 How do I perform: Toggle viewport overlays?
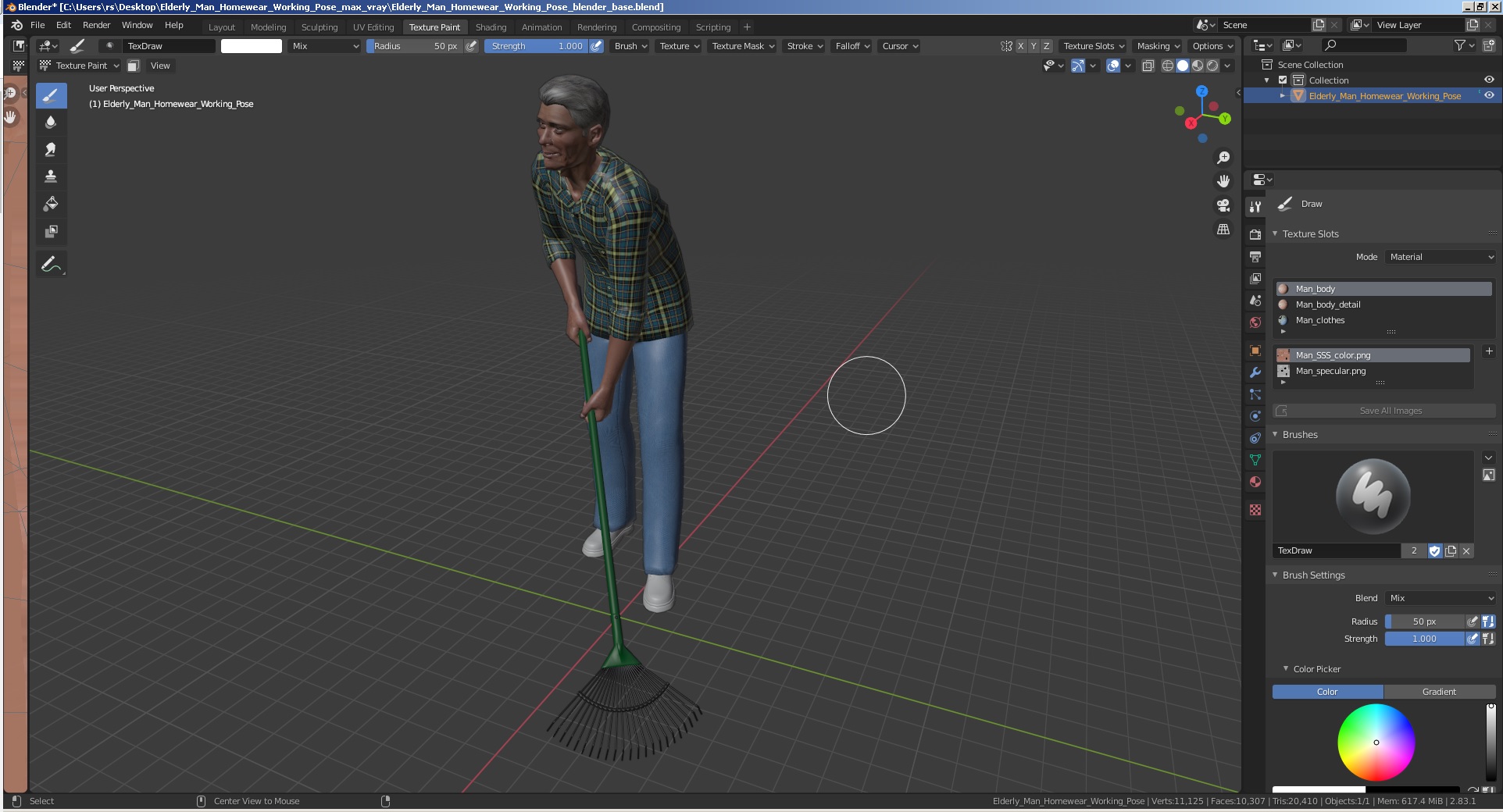pyautogui.click(x=1114, y=66)
